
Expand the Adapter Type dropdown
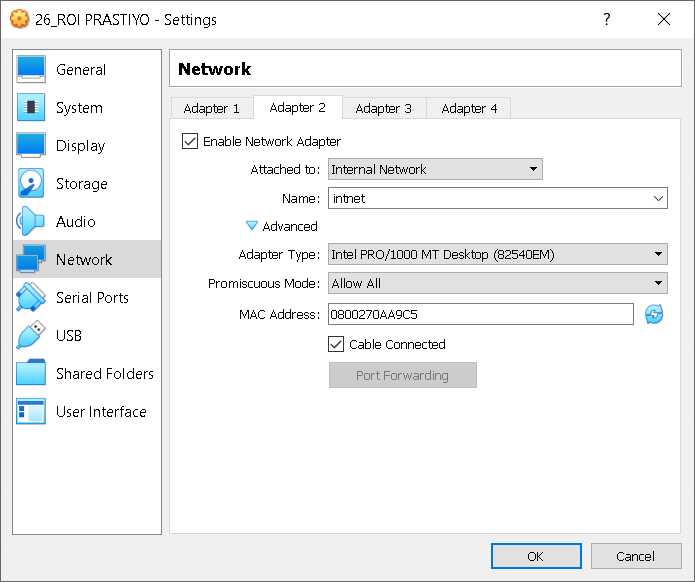coord(498,254)
